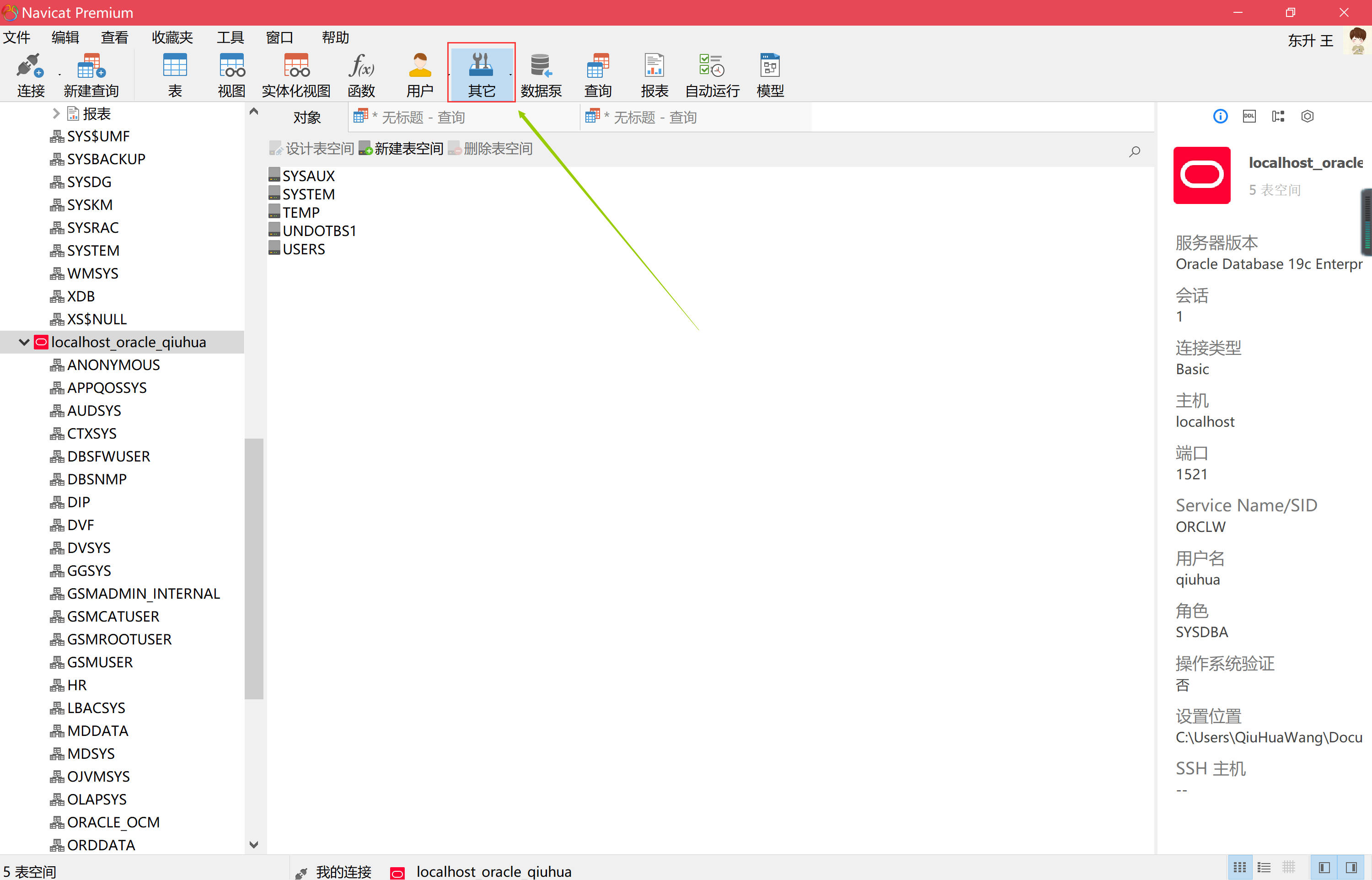Click the search magnifier in object pane
1372x880 pixels.
[x=1135, y=151]
